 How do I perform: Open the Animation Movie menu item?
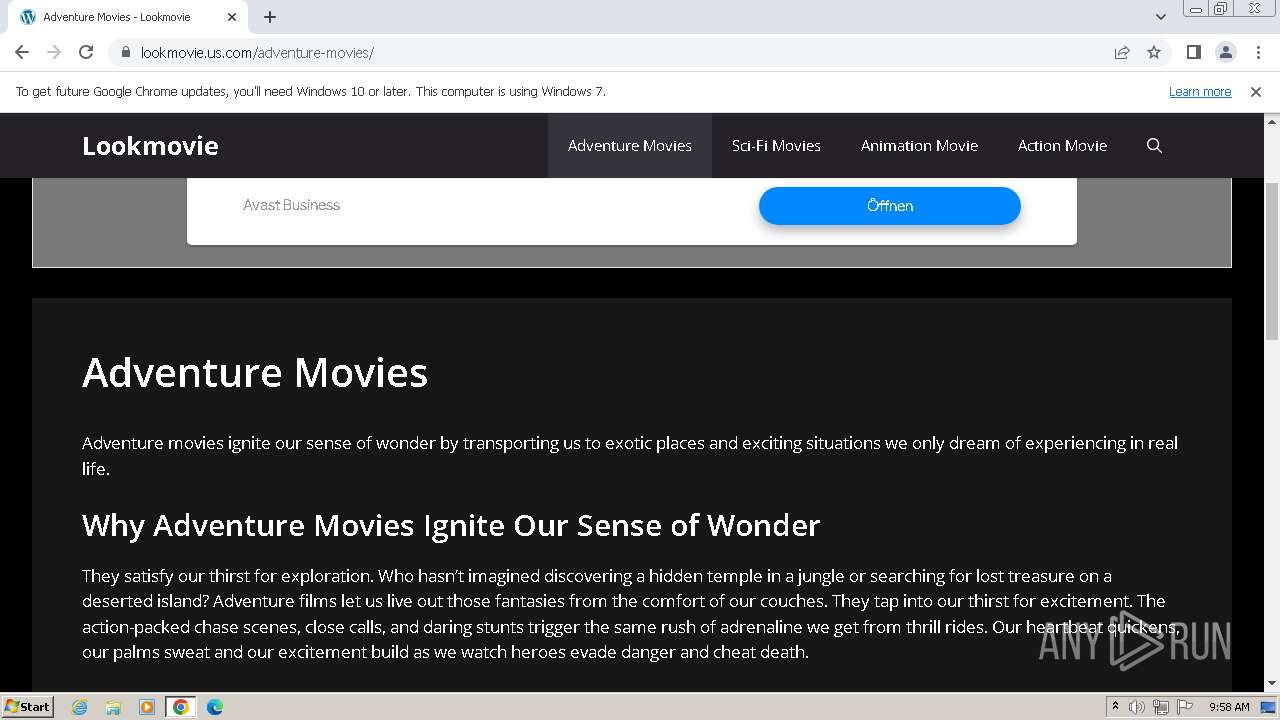click(919, 146)
